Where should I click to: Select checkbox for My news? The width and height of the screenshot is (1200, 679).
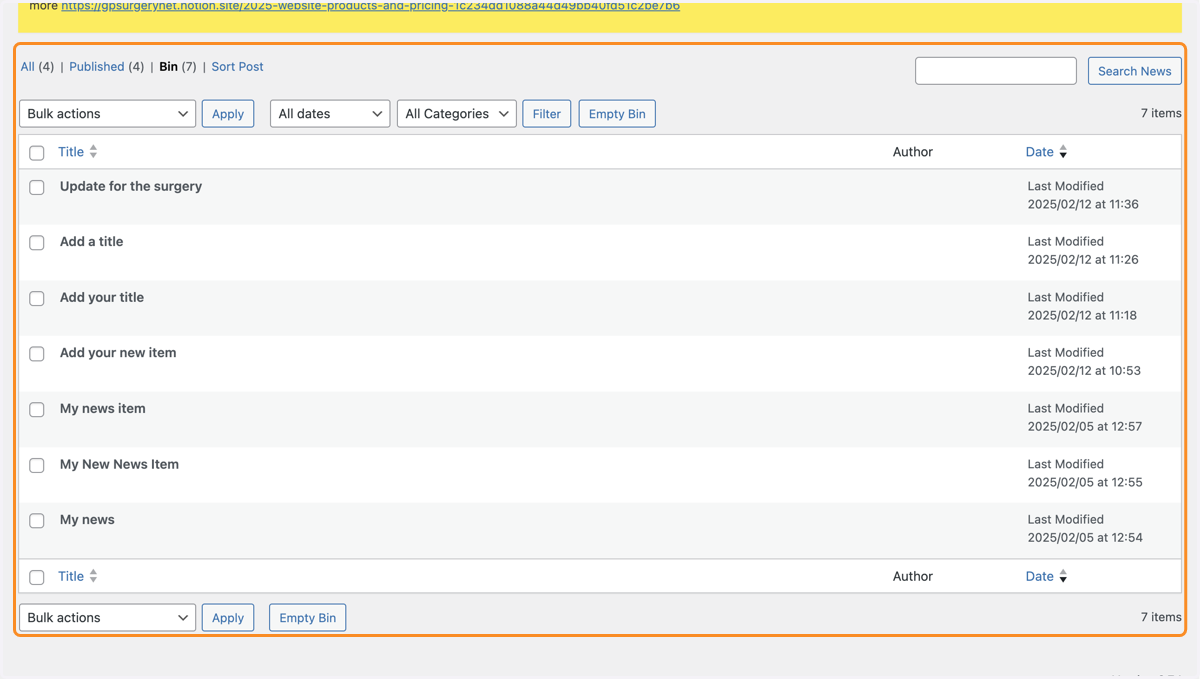(x=37, y=521)
